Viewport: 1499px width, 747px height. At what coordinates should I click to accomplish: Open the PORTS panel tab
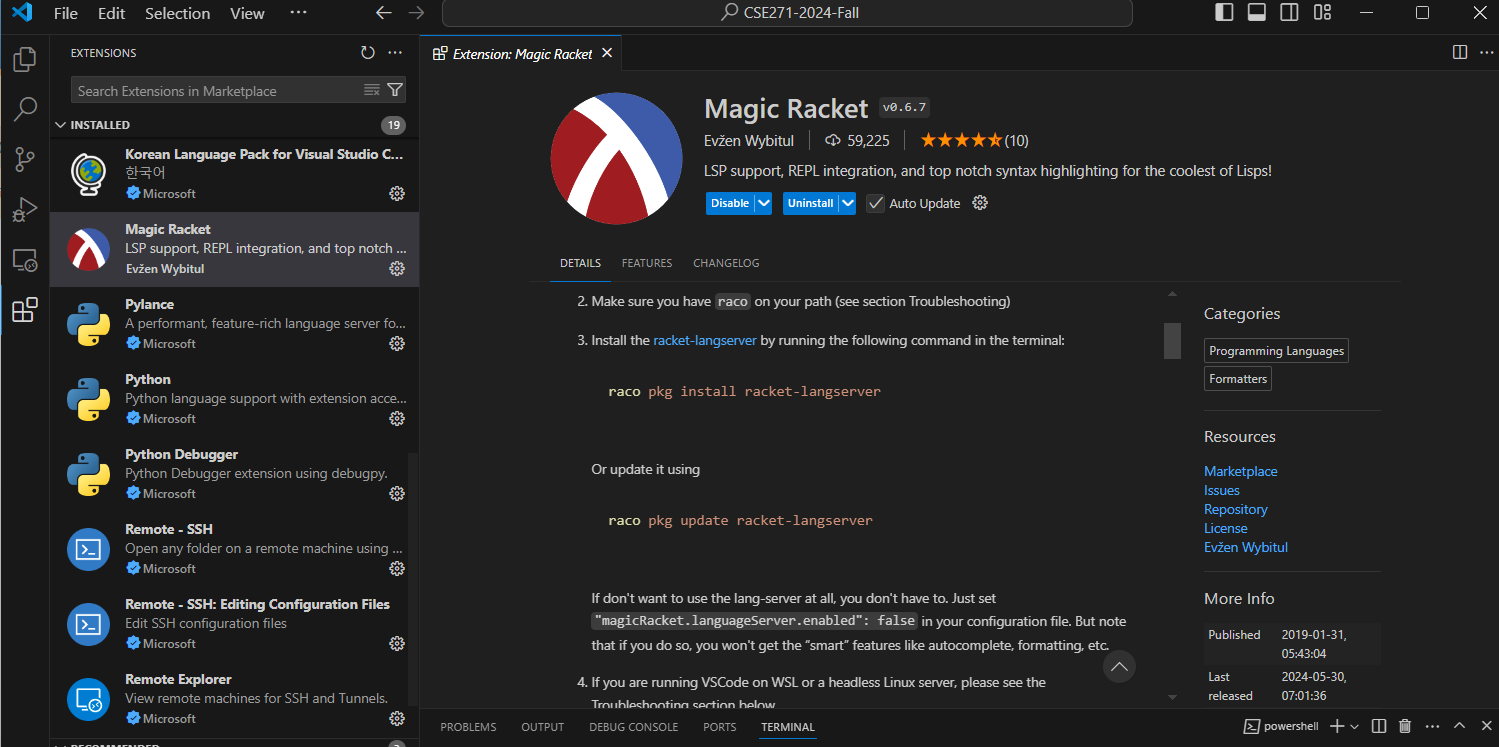[x=720, y=727]
